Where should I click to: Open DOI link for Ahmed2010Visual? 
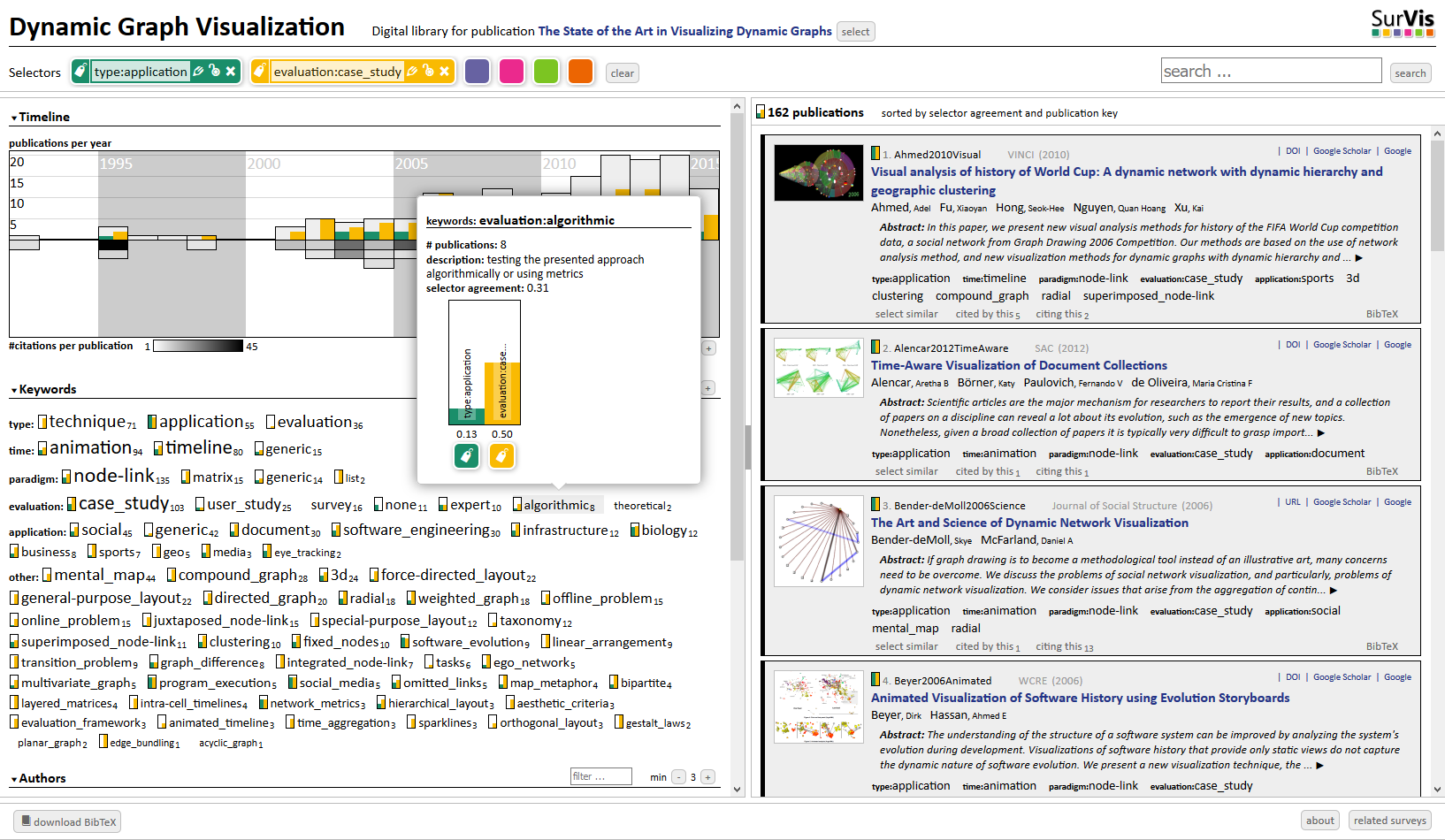[1293, 151]
